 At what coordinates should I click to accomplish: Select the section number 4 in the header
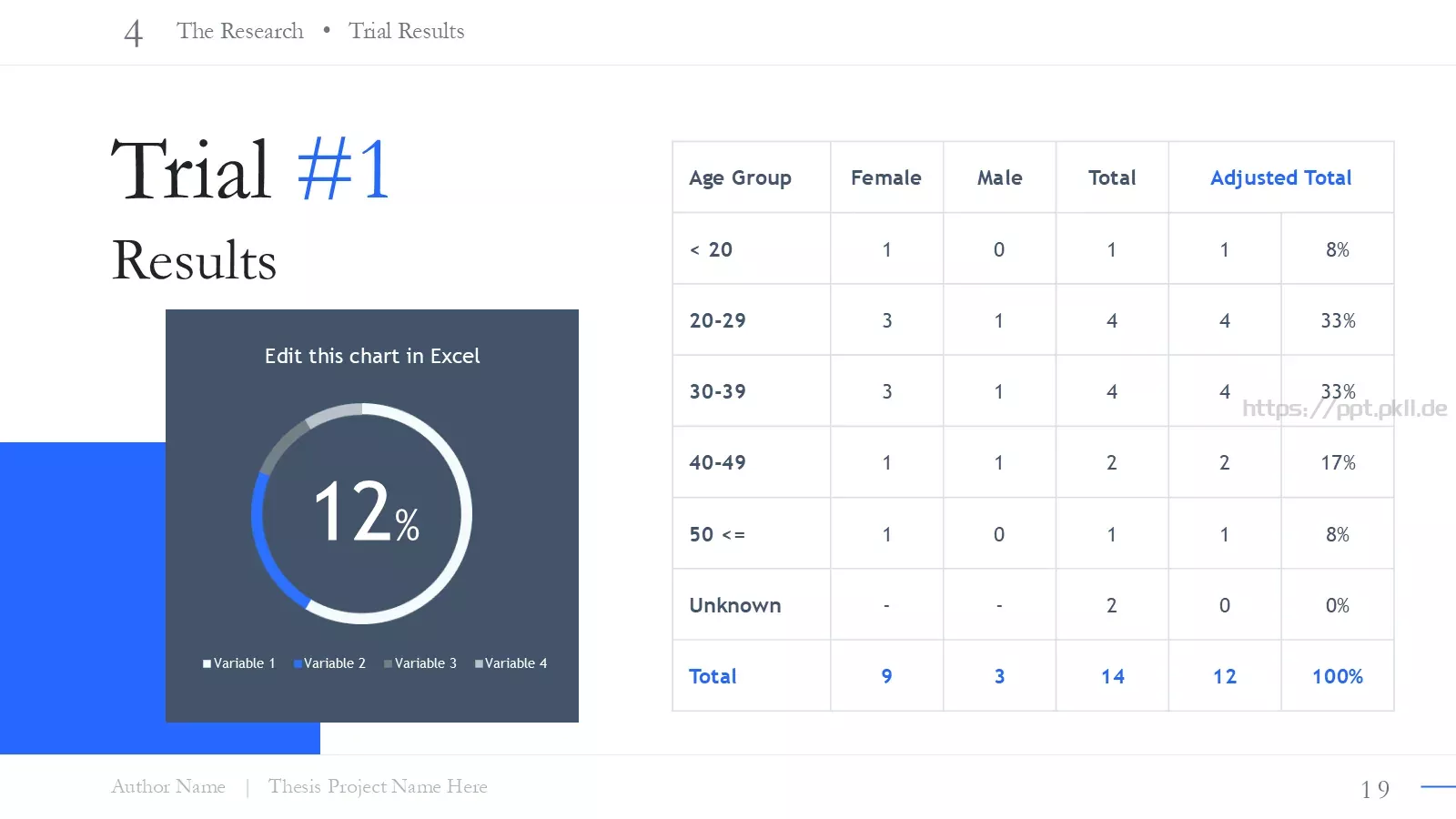click(133, 34)
